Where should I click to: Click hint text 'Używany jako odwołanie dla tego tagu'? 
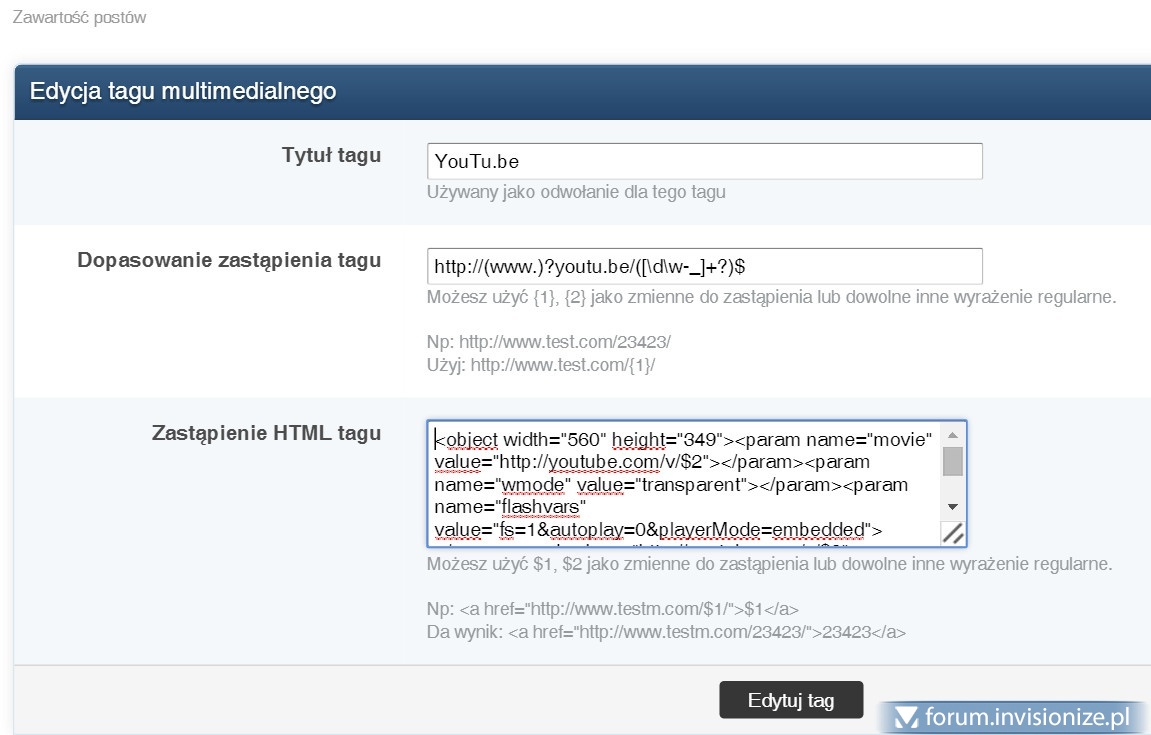576,192
